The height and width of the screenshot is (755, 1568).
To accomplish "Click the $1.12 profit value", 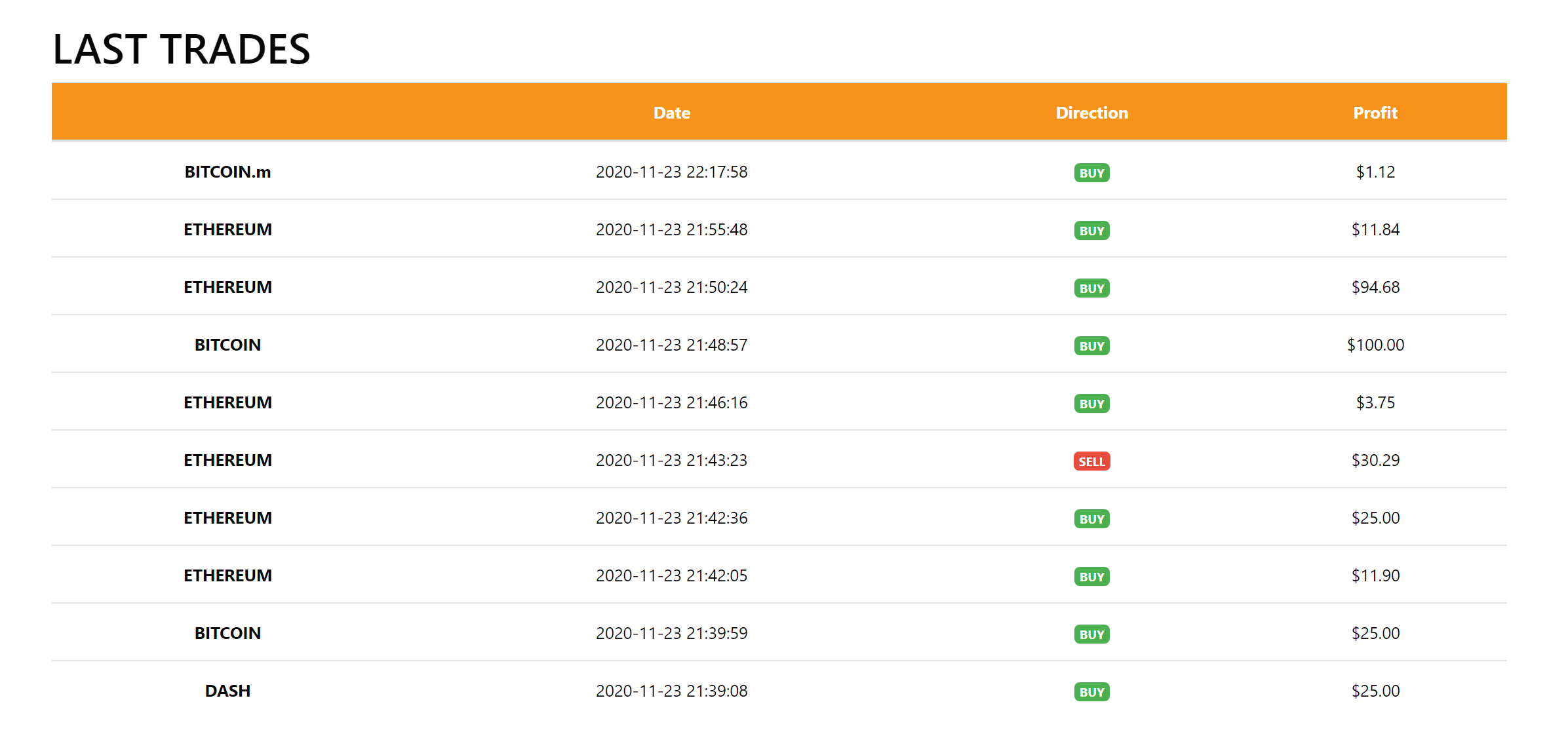I will click(x=1375, y=172).
